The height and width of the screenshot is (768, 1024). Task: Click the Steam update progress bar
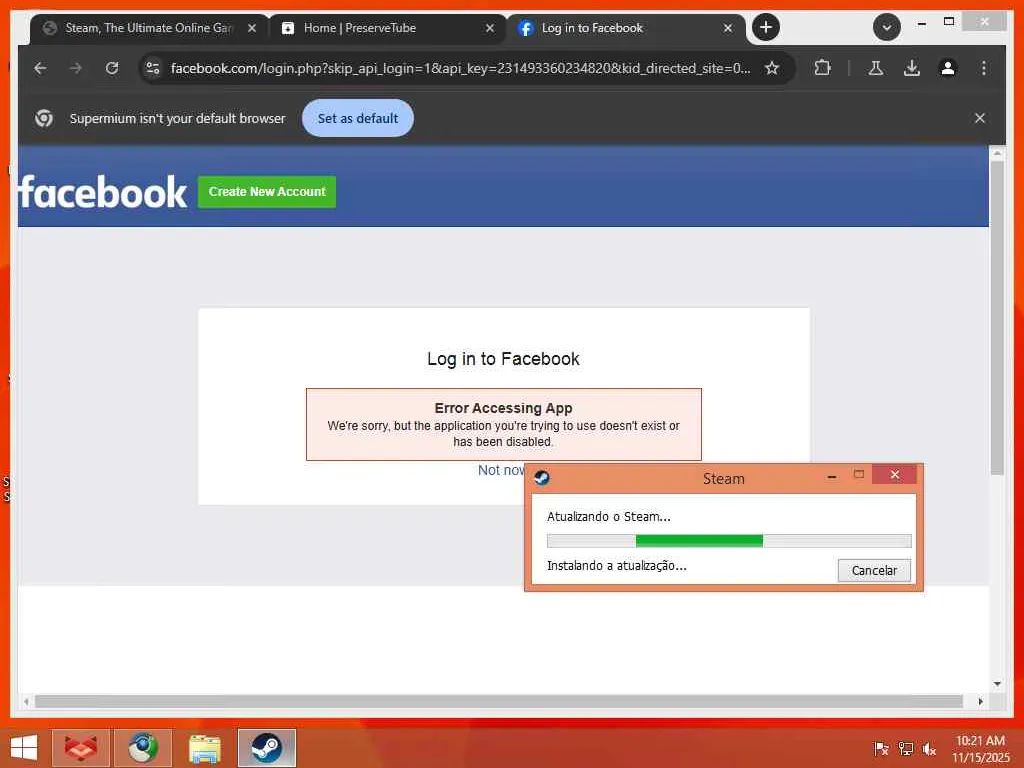coord(729,541)
